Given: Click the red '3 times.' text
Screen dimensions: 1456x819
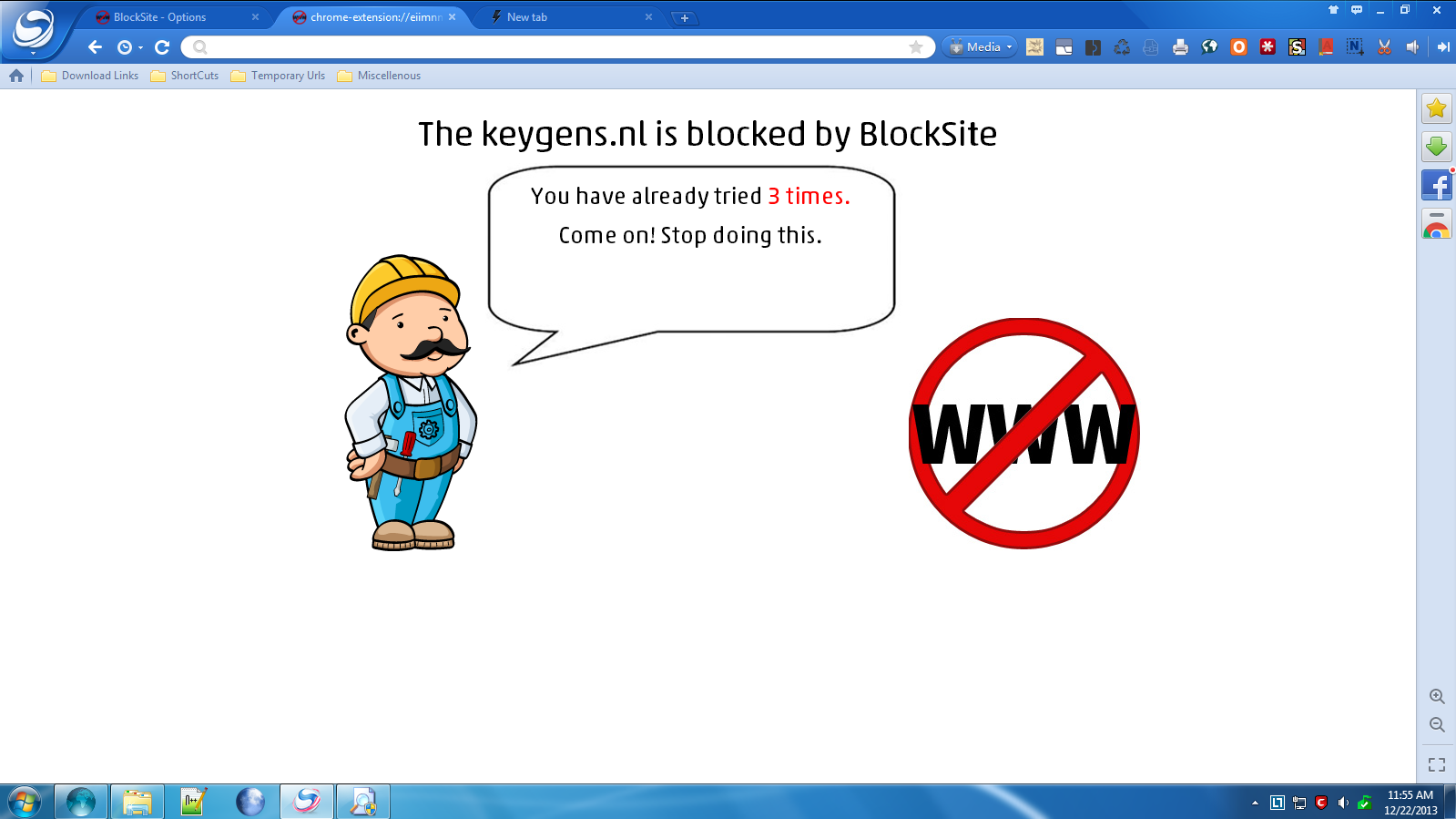Looking at the screenshot, I should pyautogui.click(x=809, y=196).
